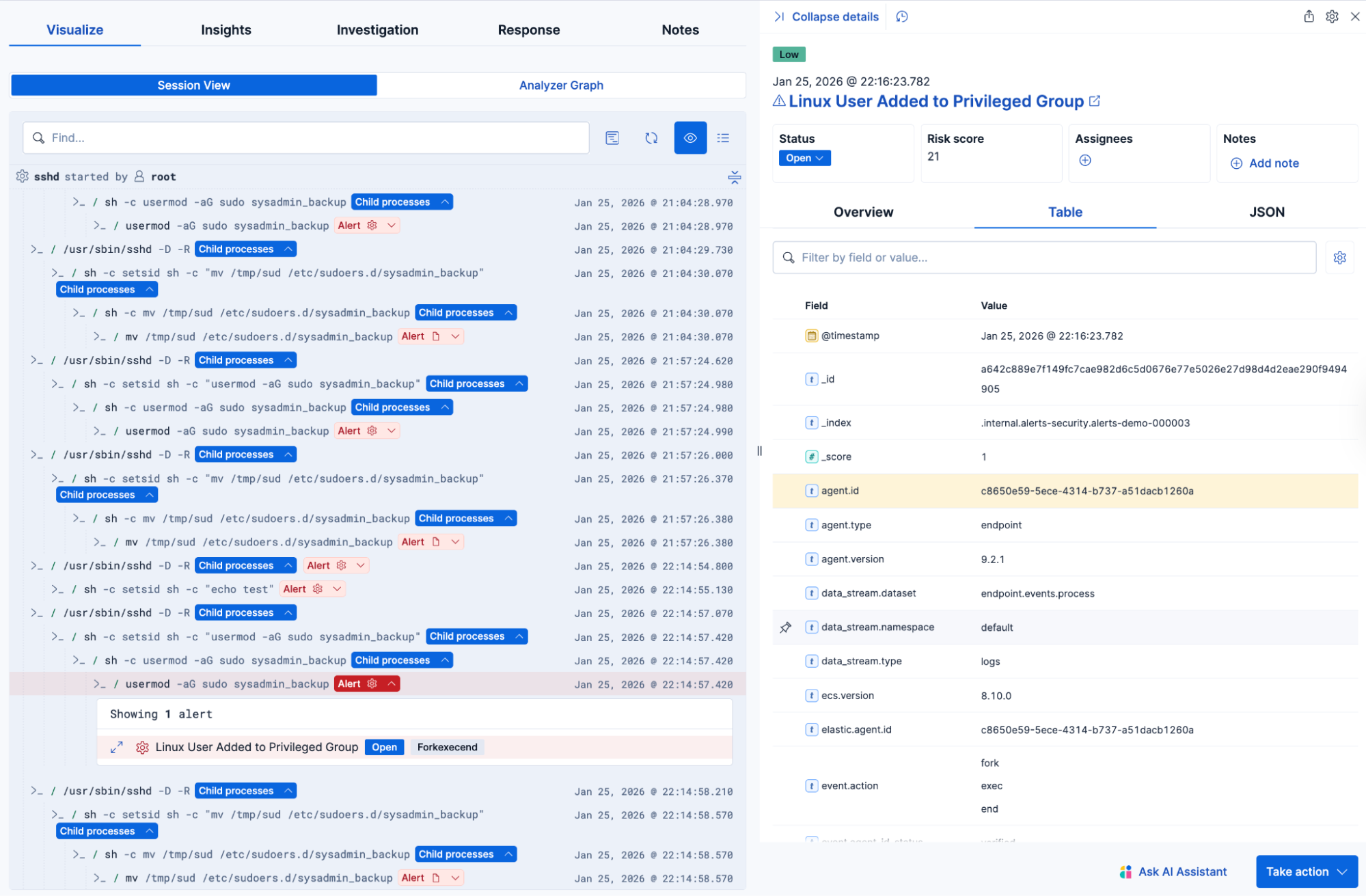
Task: Select the Session View toggle button
Action: pyautogui.click(x=193, y=85)
